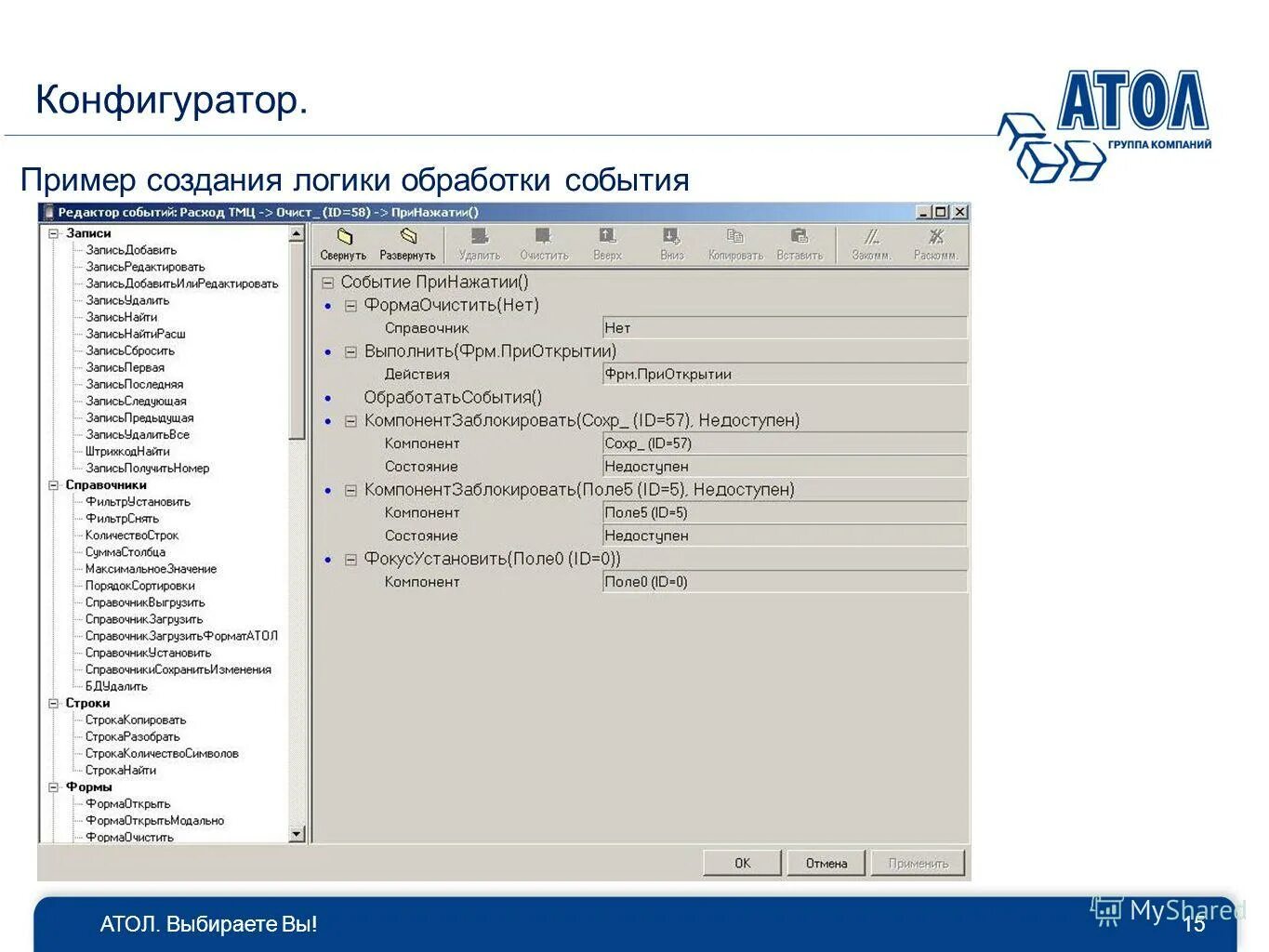Select ЗаписьПолучитьНомер in the tree
Viewport: 1269px width, 952px height.
[x=148, y=469]
